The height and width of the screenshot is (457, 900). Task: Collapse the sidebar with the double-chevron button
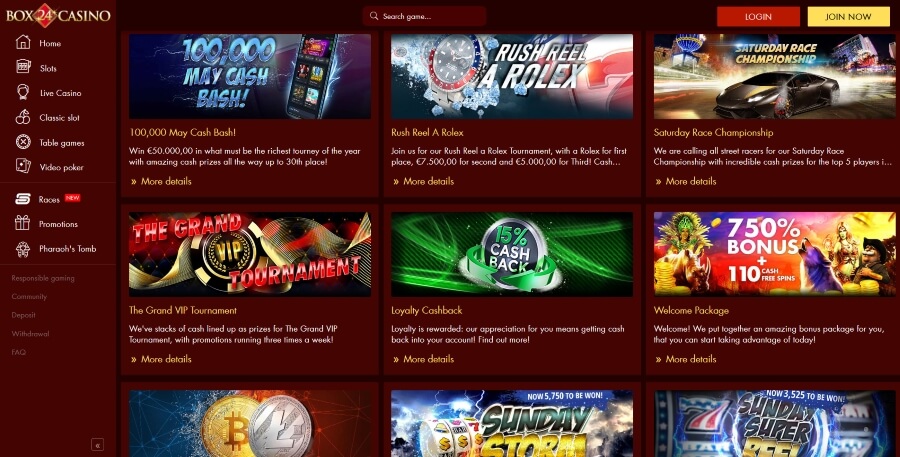pyautogui.click(x=98, y=444)
